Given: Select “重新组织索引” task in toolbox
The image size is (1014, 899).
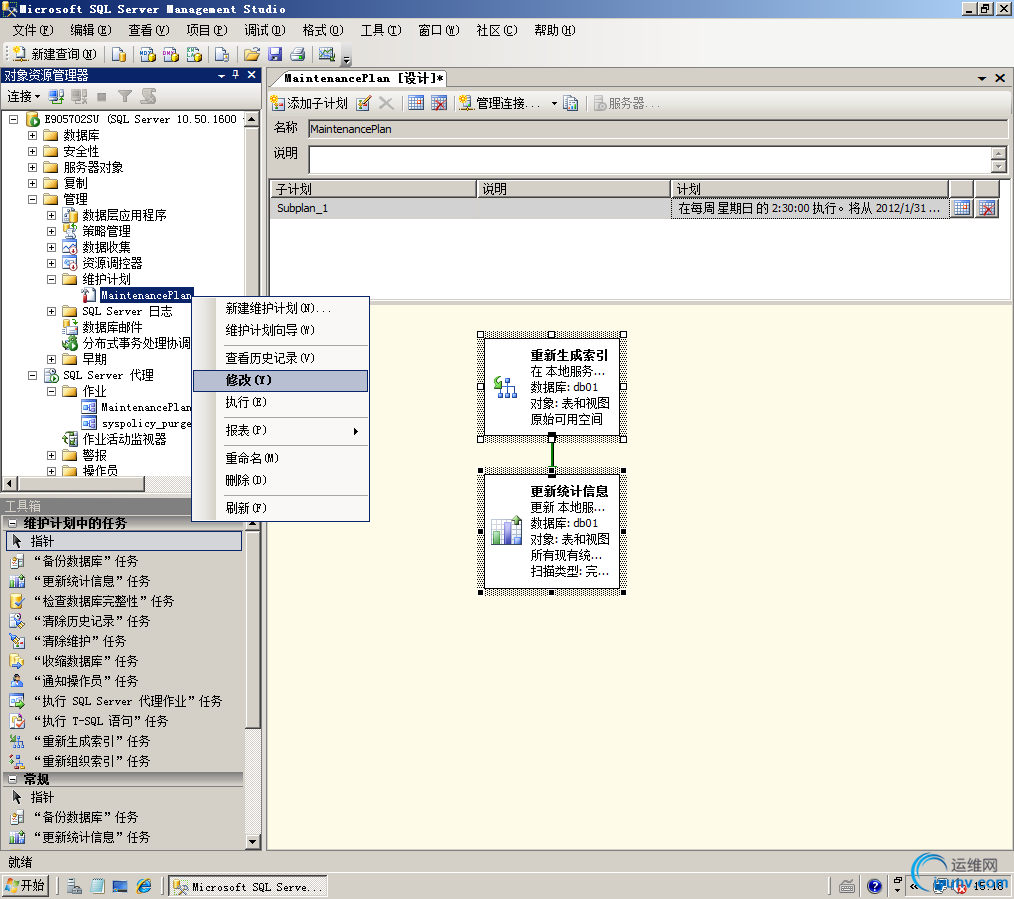Looking at the screenshot, I should pos(92,762).
